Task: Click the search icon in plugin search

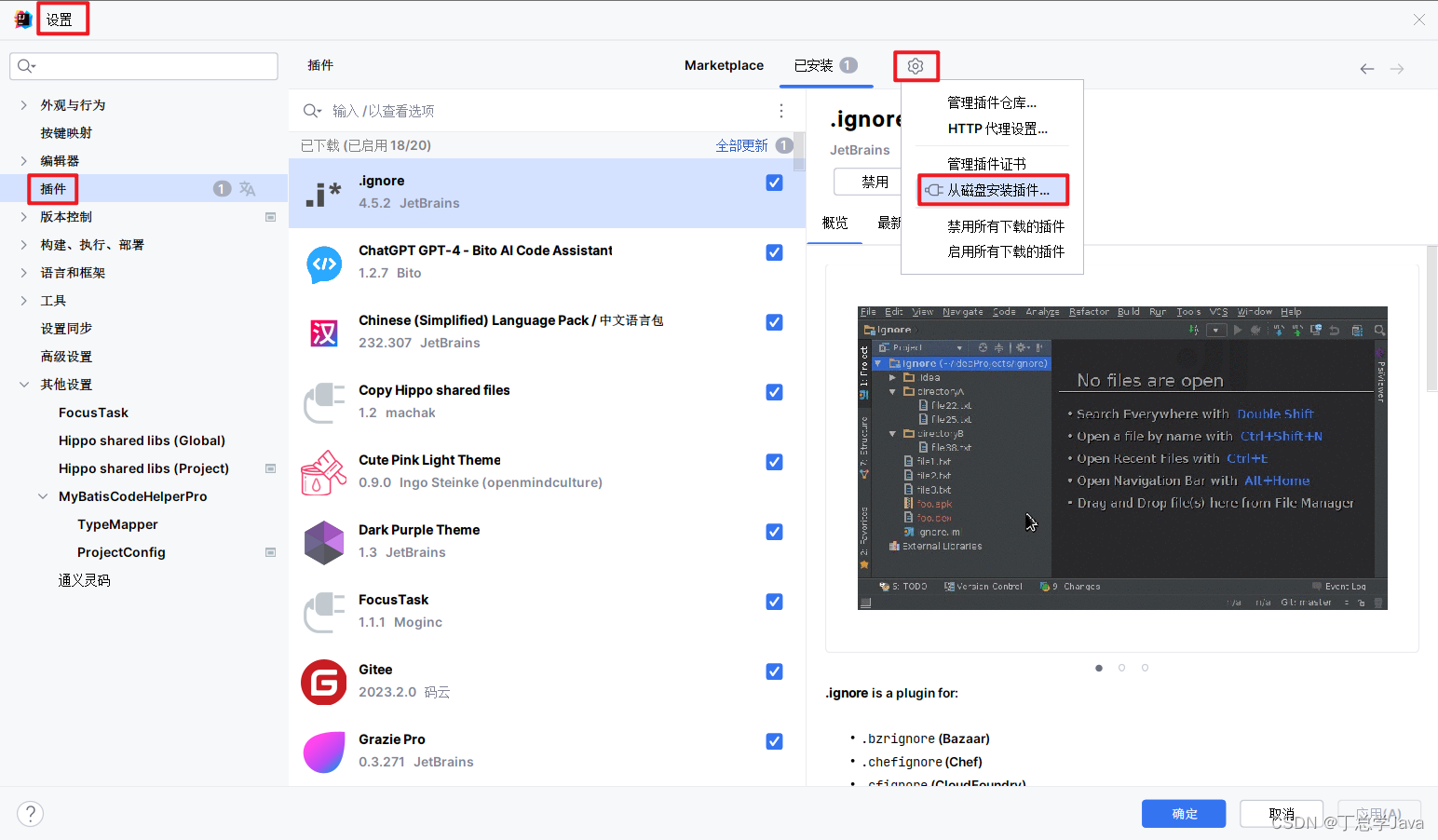Action: (312, 111)
